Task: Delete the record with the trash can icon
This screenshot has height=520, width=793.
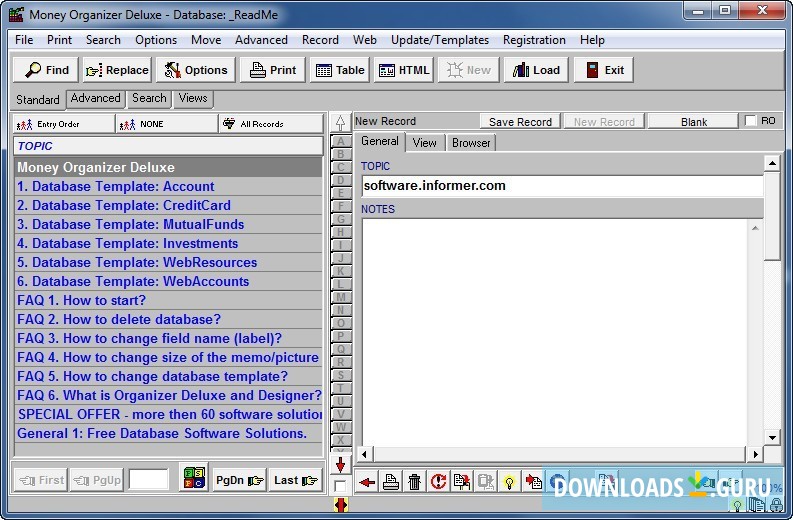Action: pos(414,482)
